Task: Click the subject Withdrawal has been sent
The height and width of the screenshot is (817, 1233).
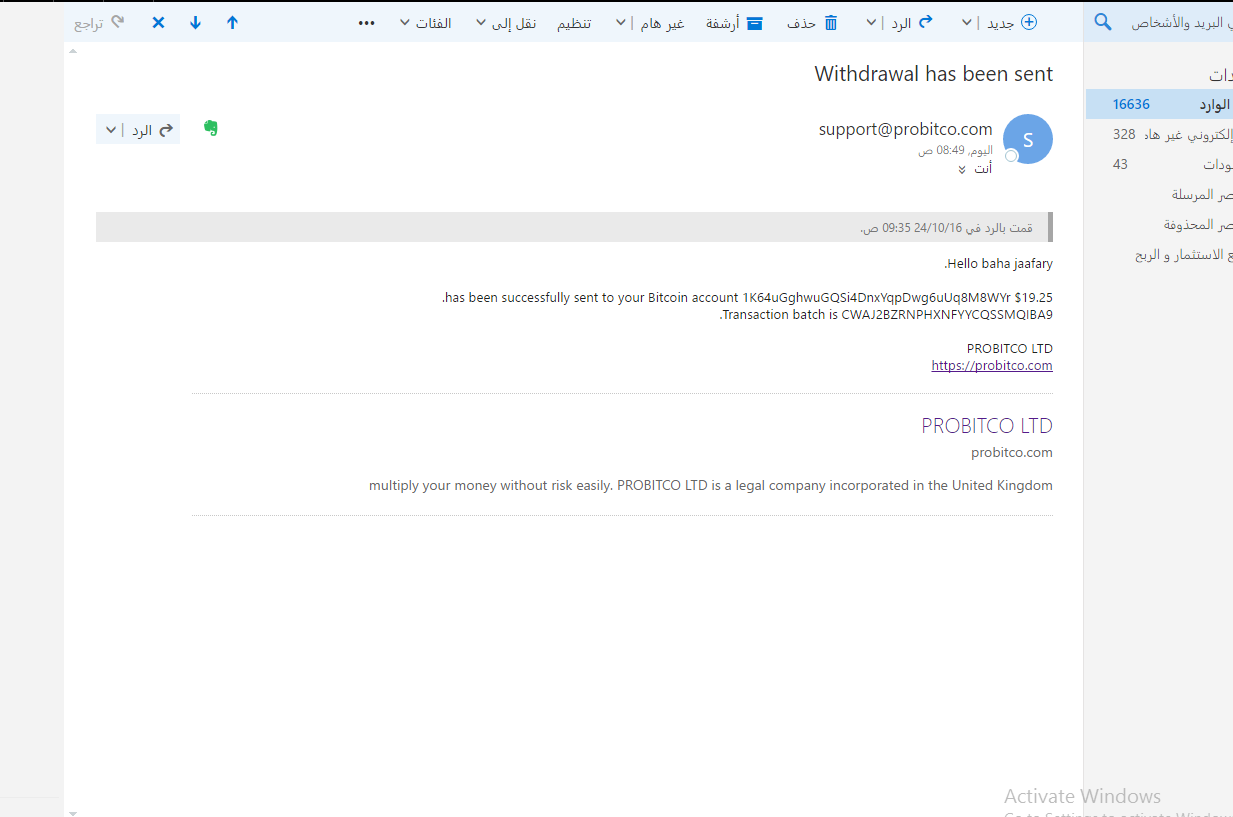Action: pyautogui.click(x=934, y=74)
